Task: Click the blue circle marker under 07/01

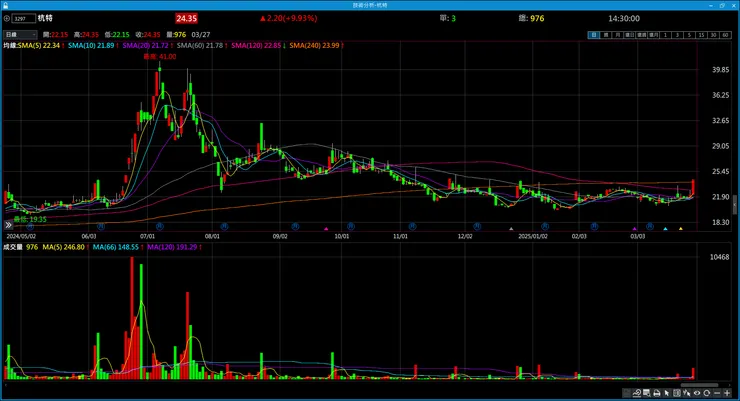Action: [x=160, y=226]
